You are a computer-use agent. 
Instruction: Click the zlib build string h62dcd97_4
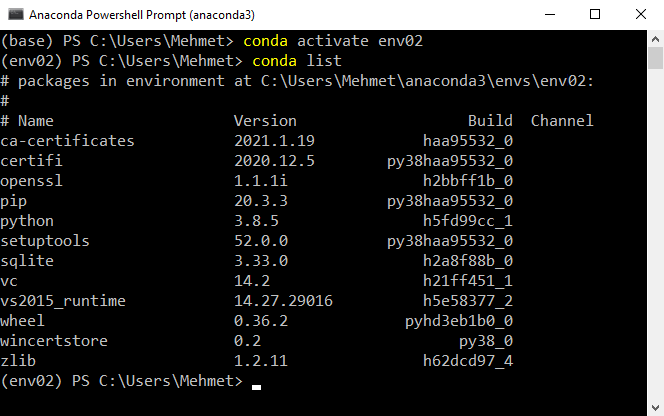468,361
